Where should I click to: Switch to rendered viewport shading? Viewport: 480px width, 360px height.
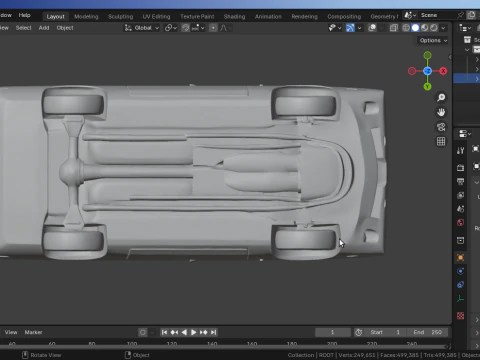[x=434, y=28]
